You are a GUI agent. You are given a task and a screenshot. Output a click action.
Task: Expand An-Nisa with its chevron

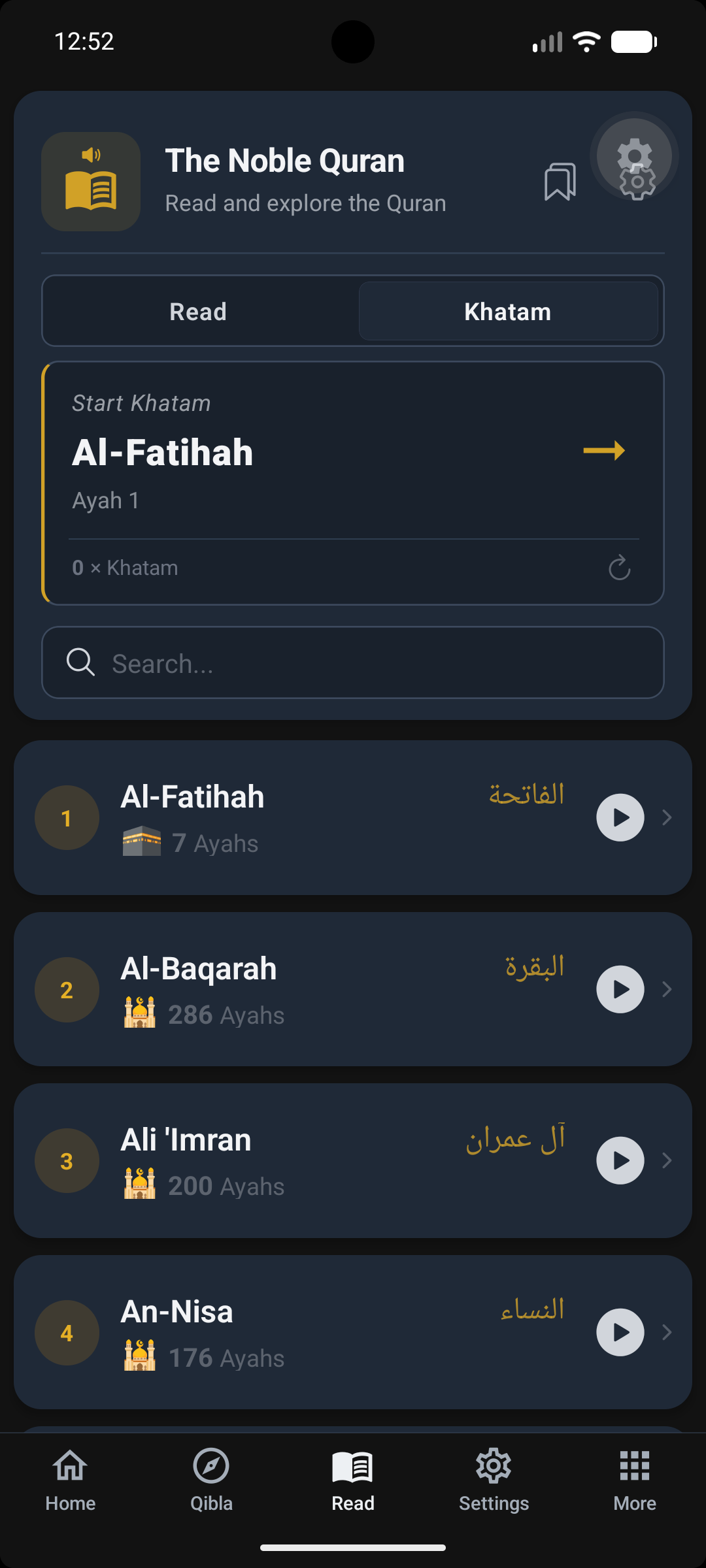pyautogui.click(x=667, y=1332)
